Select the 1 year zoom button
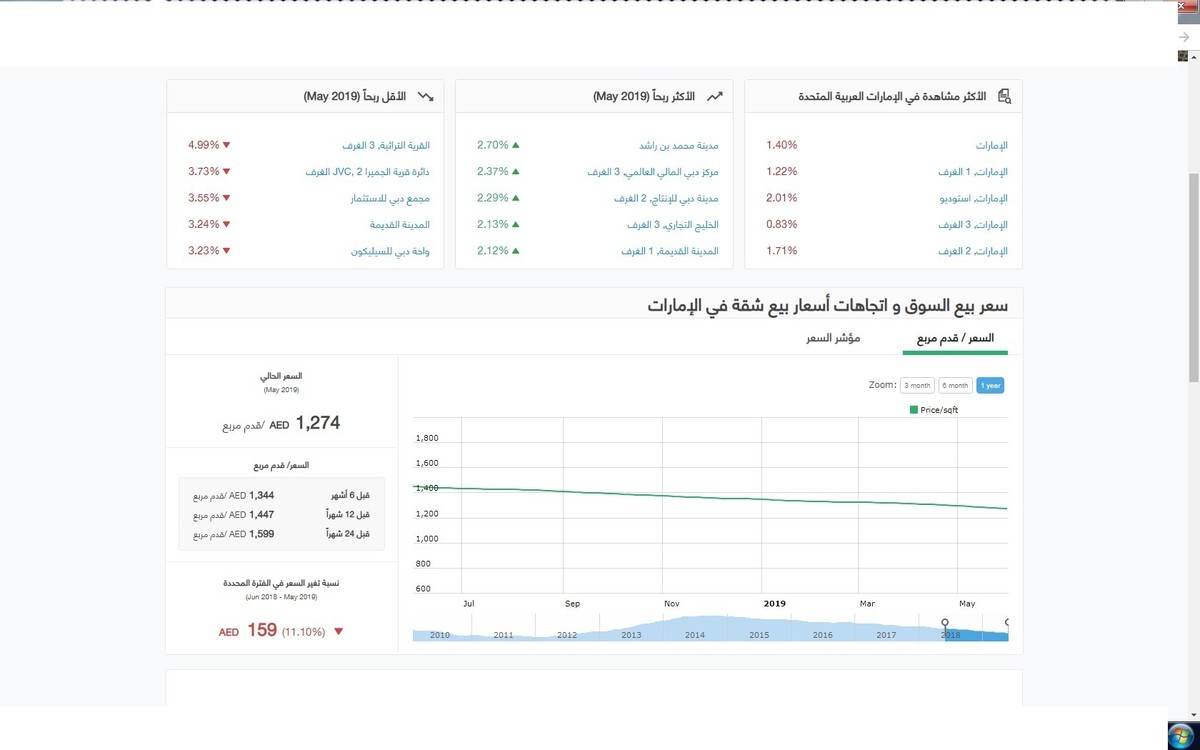Image resolution: width=1200 pixels, height=750 pixels. coord(990,385)
